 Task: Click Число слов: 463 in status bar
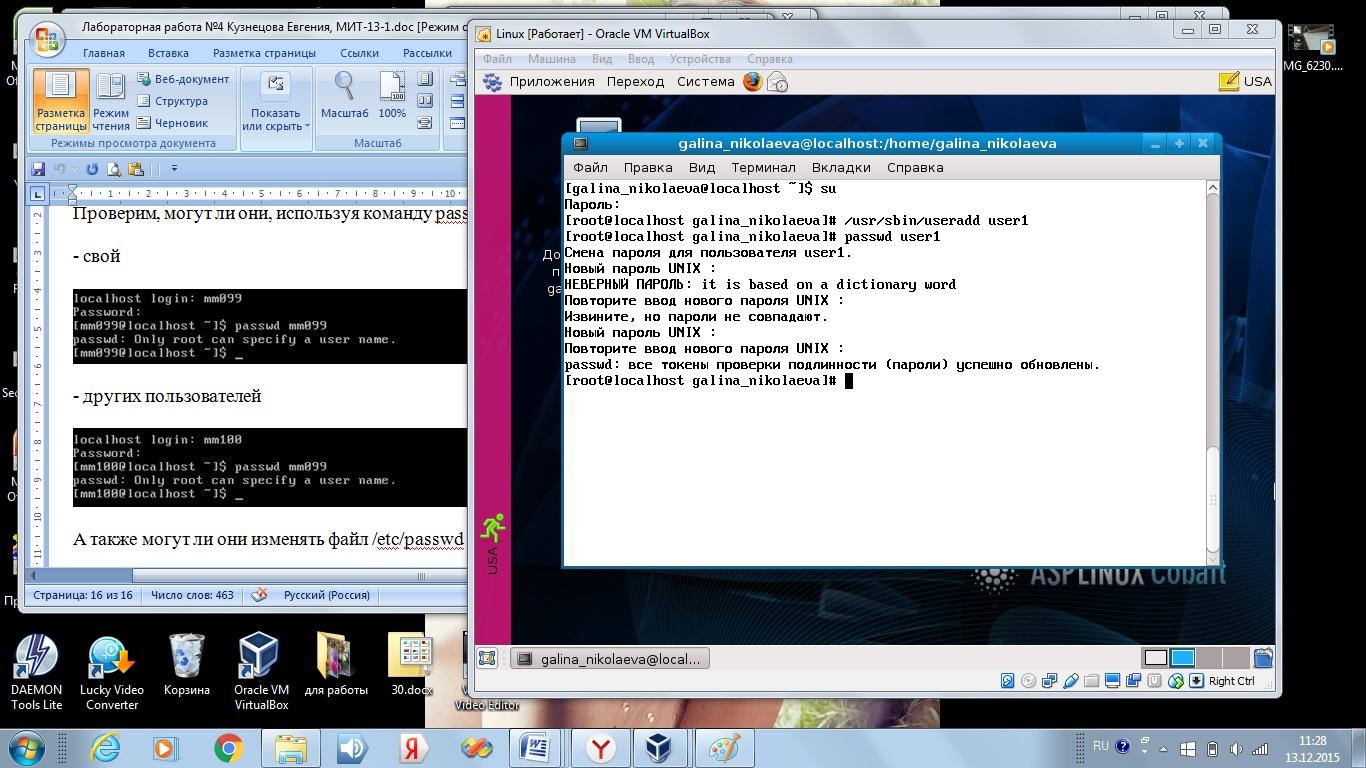[192, 595]
